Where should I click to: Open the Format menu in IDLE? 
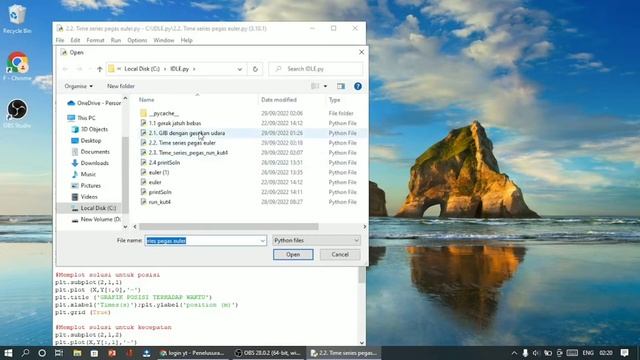point(96,40)
